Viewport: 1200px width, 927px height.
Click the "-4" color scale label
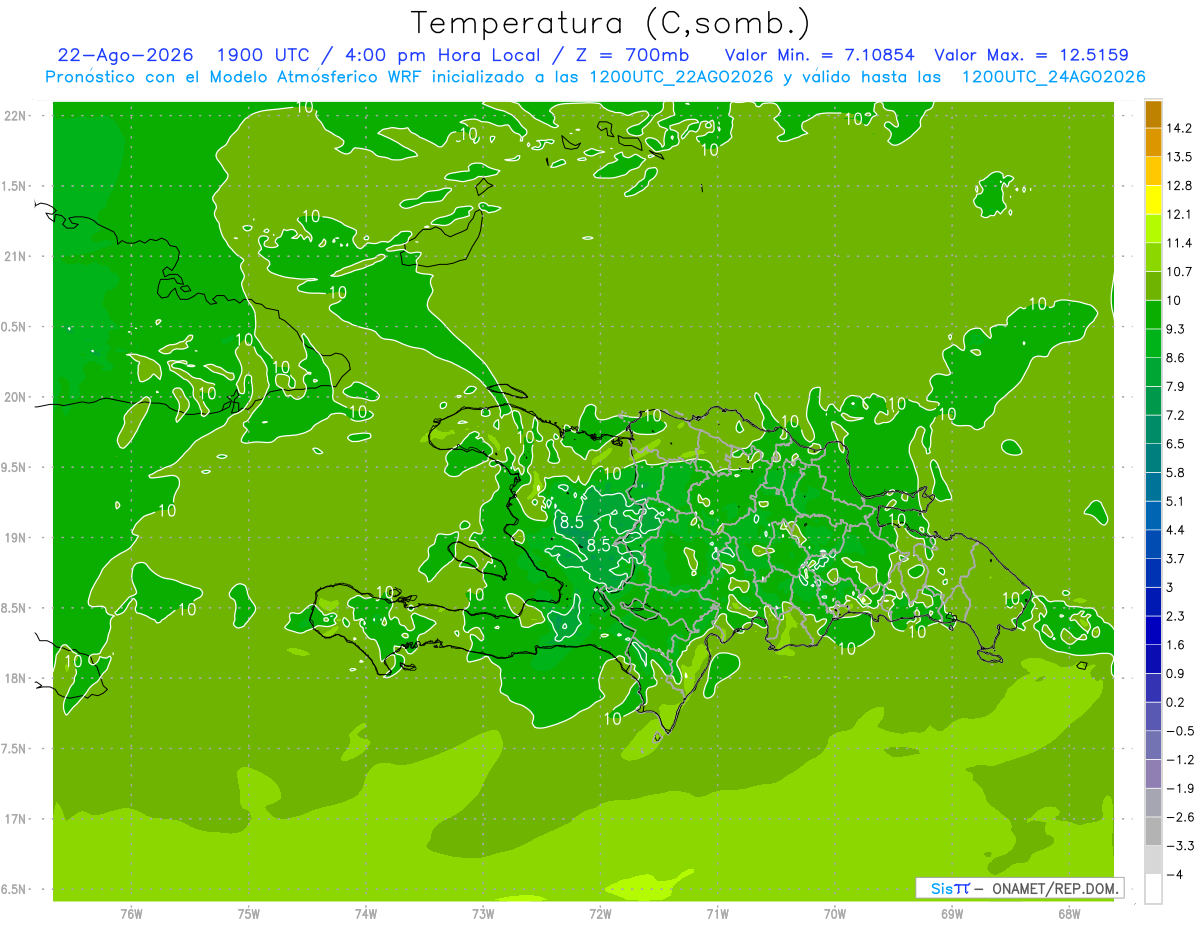point(1176,875)
